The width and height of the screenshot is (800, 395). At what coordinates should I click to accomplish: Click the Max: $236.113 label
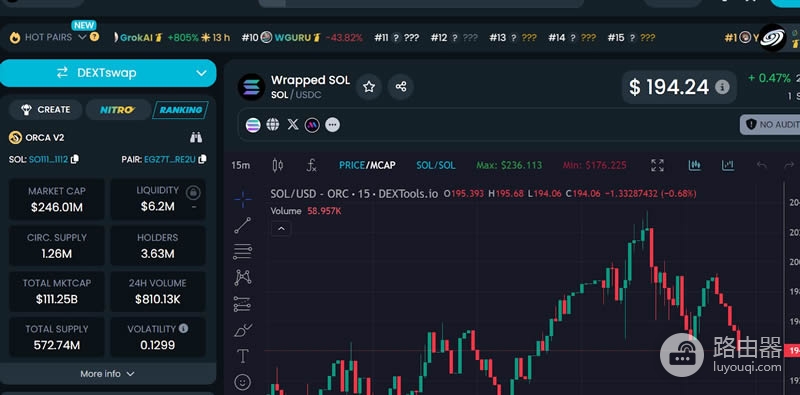509,165
